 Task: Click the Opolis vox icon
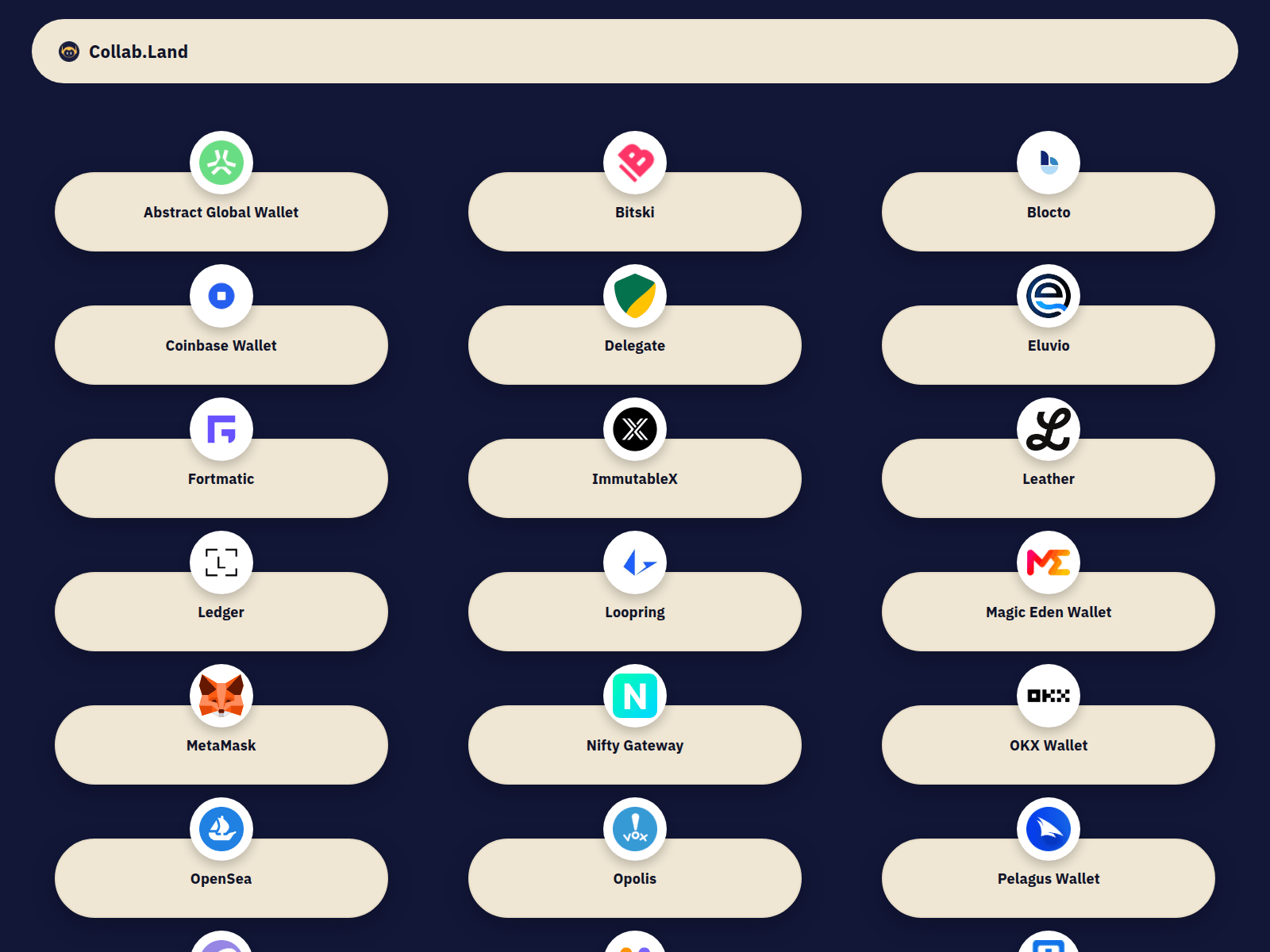point(635,829)
